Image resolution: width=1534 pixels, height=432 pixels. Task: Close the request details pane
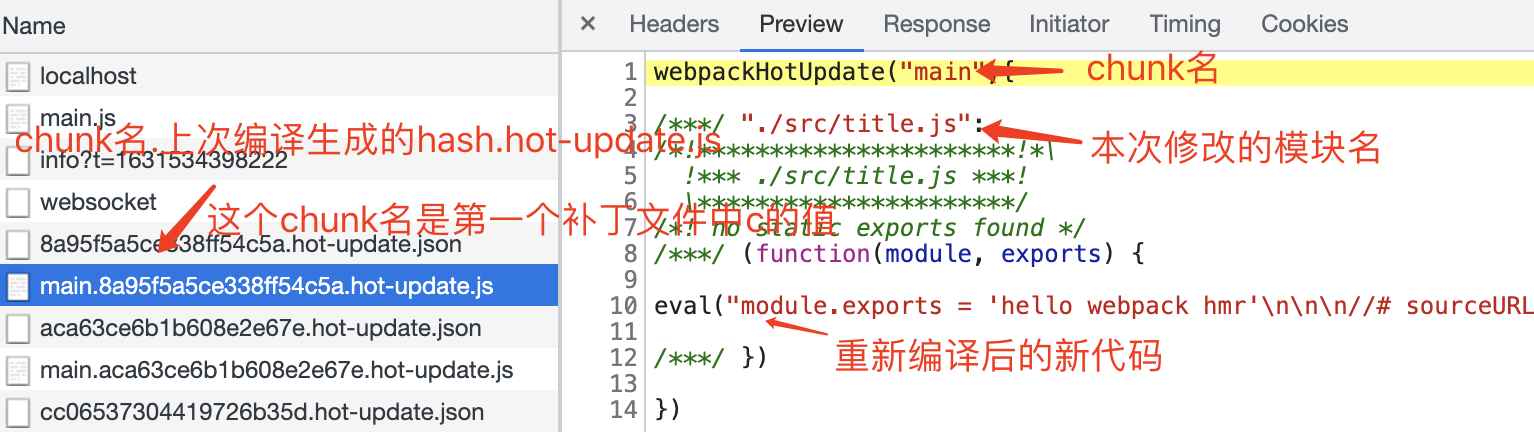[588, 24]
